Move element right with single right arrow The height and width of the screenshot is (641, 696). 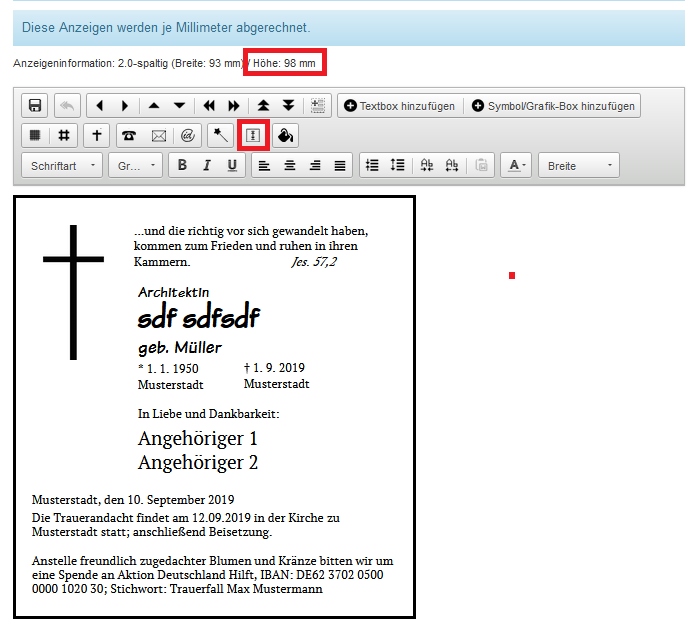tap(125, 106)
